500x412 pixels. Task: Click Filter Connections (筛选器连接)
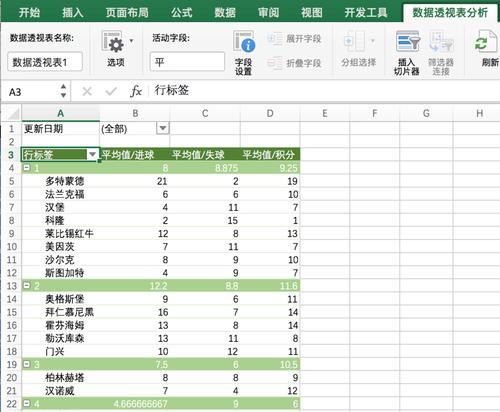(x=441, y=53)
